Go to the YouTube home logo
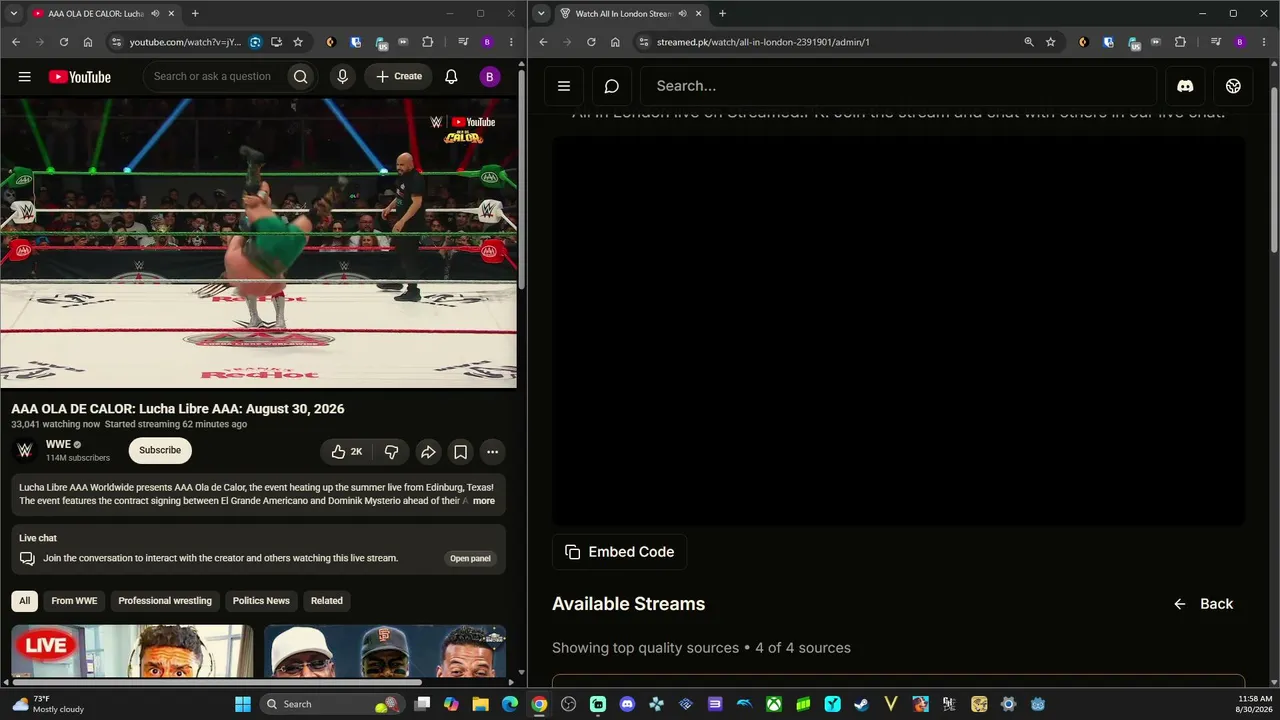The height and width of the screenshot is (720, 1280). click(79, 77)
